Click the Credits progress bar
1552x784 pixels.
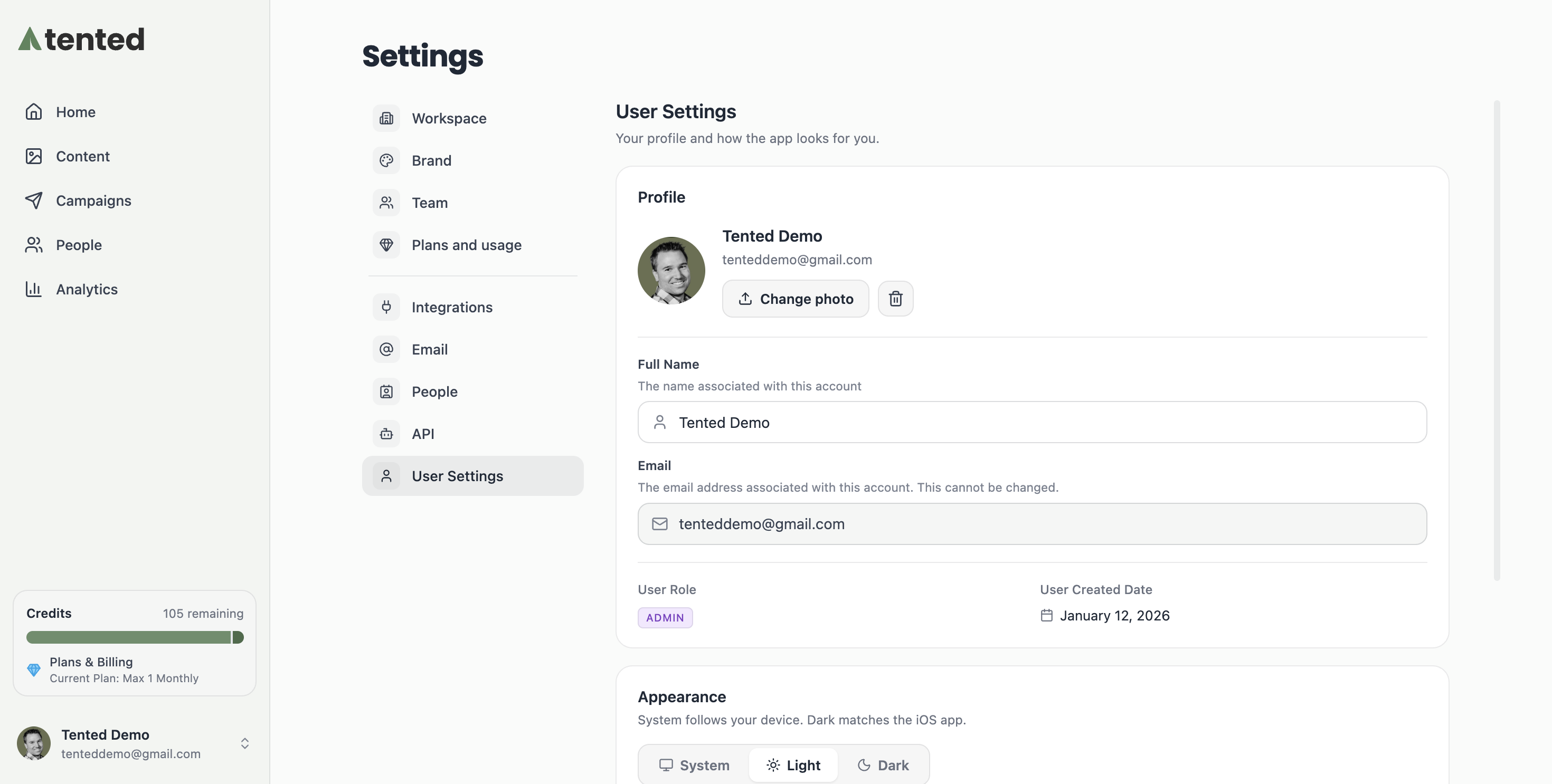point(135,637)
